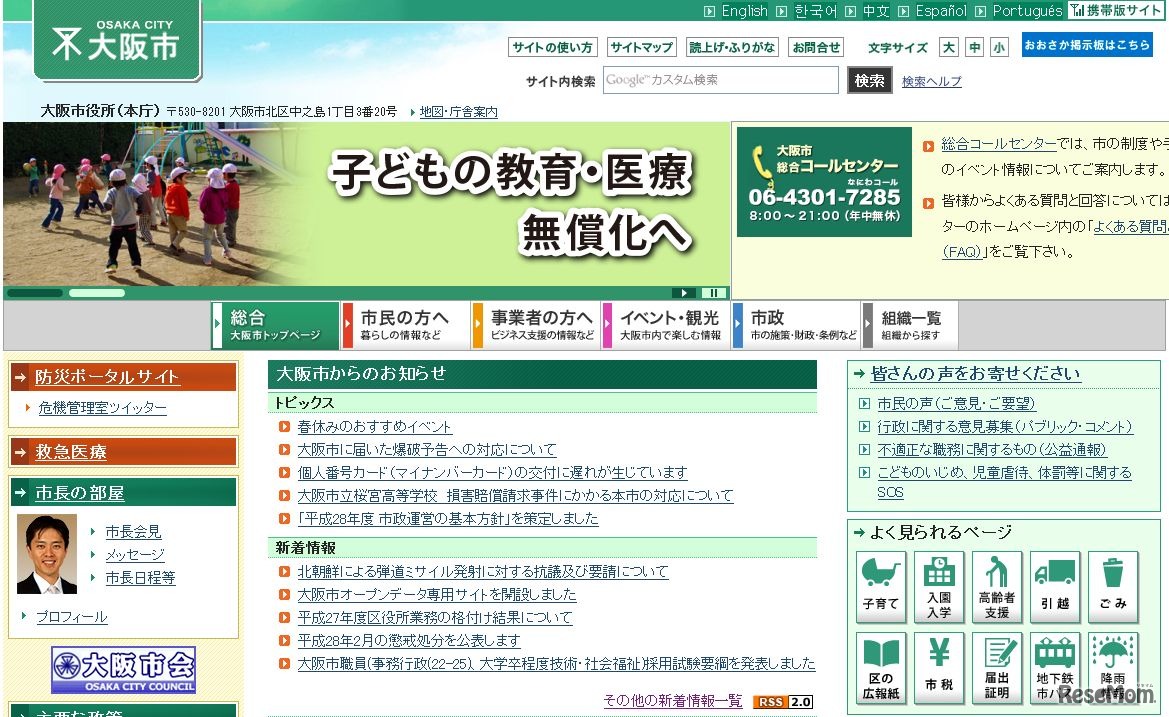Advance the carousel with the play arrow

click(x=684, y=293)
